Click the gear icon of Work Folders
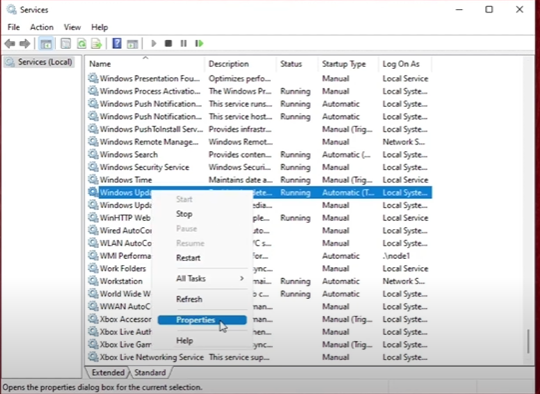Image resolution: width=540 pixels, height=394 pixels. click(x=93, y=268)
